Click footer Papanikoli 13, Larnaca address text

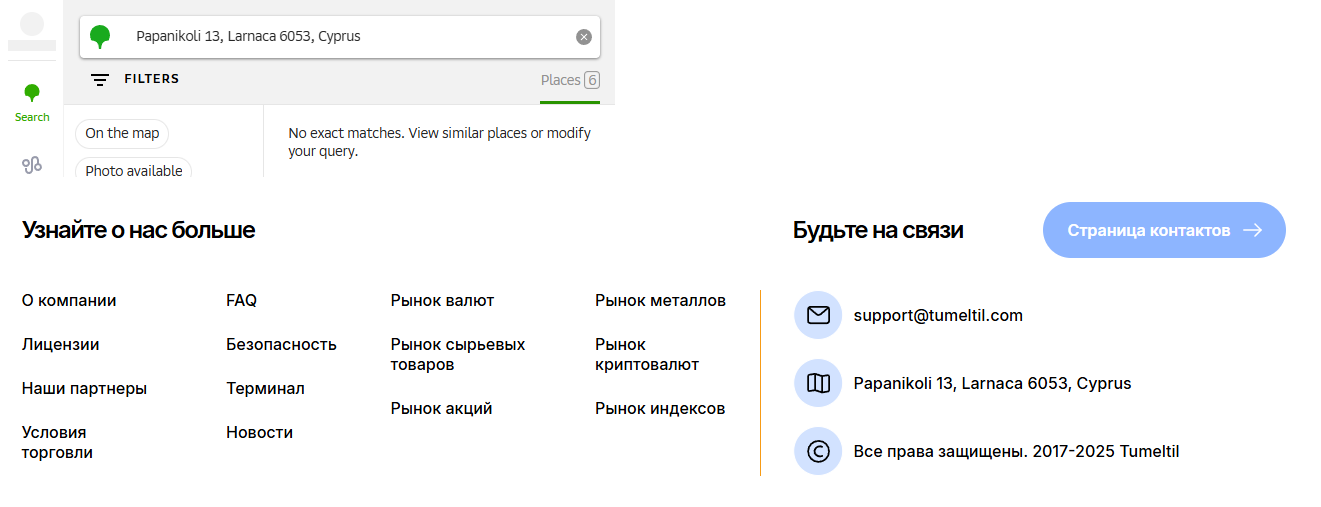coord(993,383)
